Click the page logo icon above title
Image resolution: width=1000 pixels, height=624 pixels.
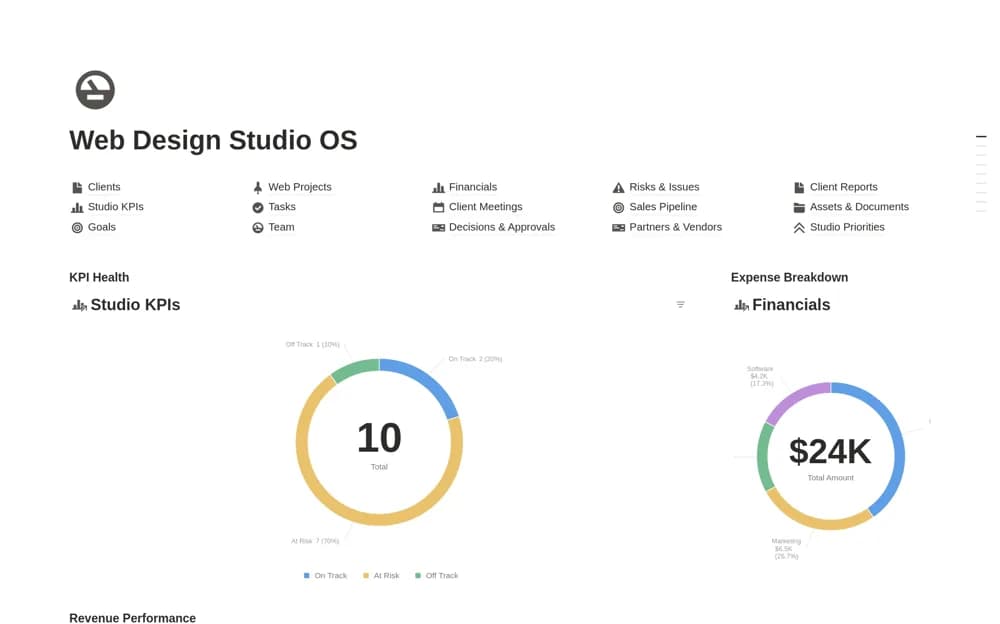click(x=95, y=90)
